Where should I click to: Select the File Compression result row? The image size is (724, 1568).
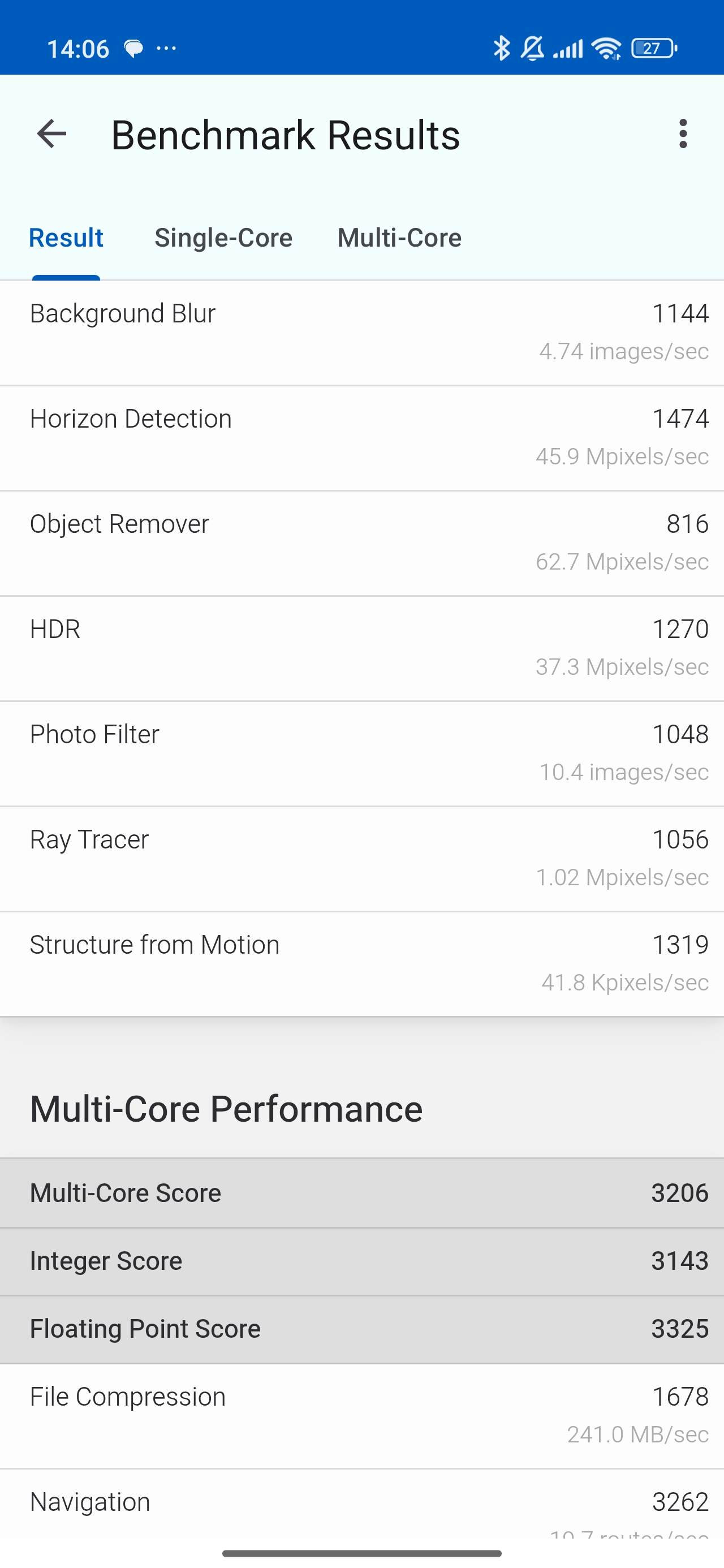coord(361,1415)
